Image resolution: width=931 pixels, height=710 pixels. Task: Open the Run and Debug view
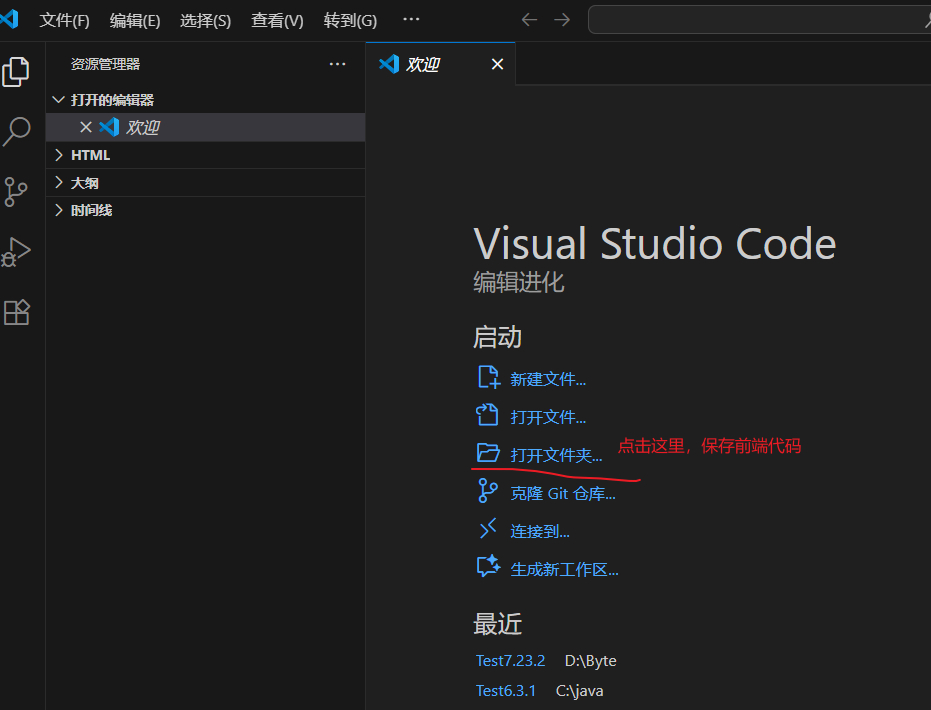pos(16,252)
